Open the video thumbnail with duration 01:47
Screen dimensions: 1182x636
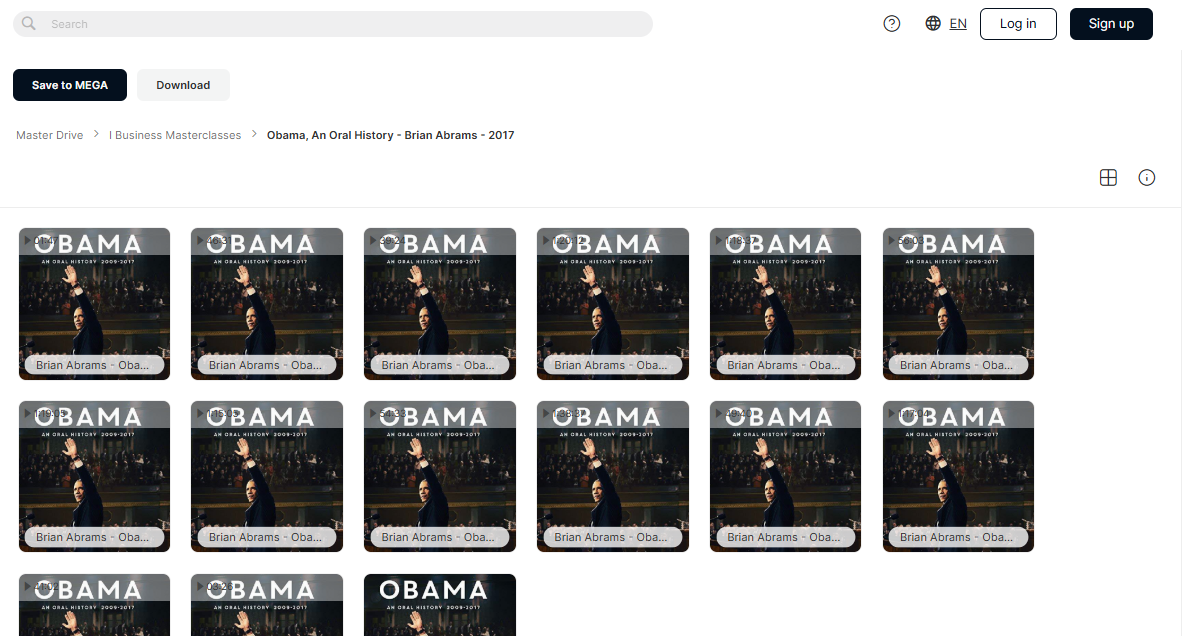pos(94,304)
